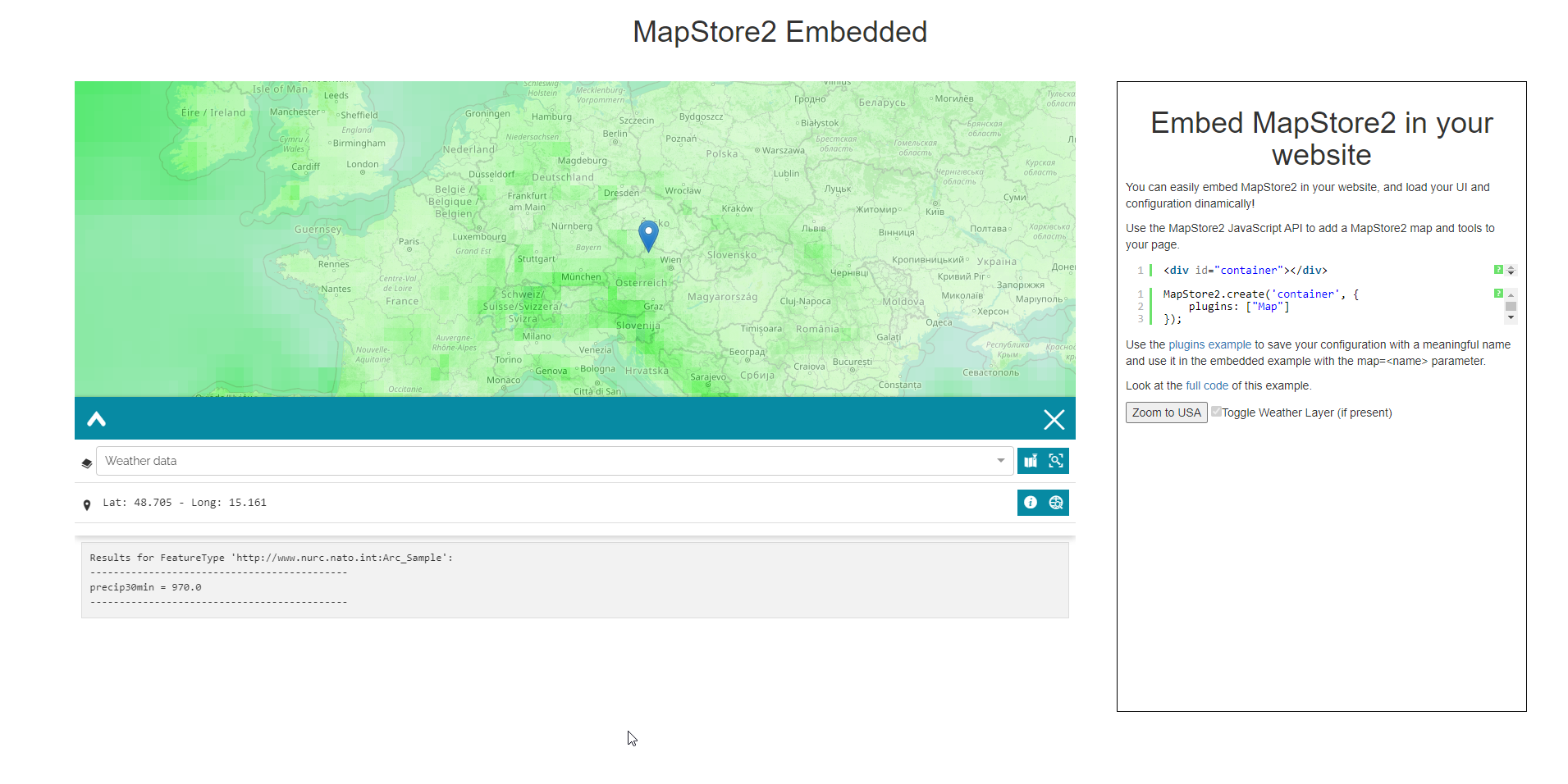This screenshot has height=784, width=1568.
Task: Click the MapStore2 Embedded page heading
Action: coord(779,32)
